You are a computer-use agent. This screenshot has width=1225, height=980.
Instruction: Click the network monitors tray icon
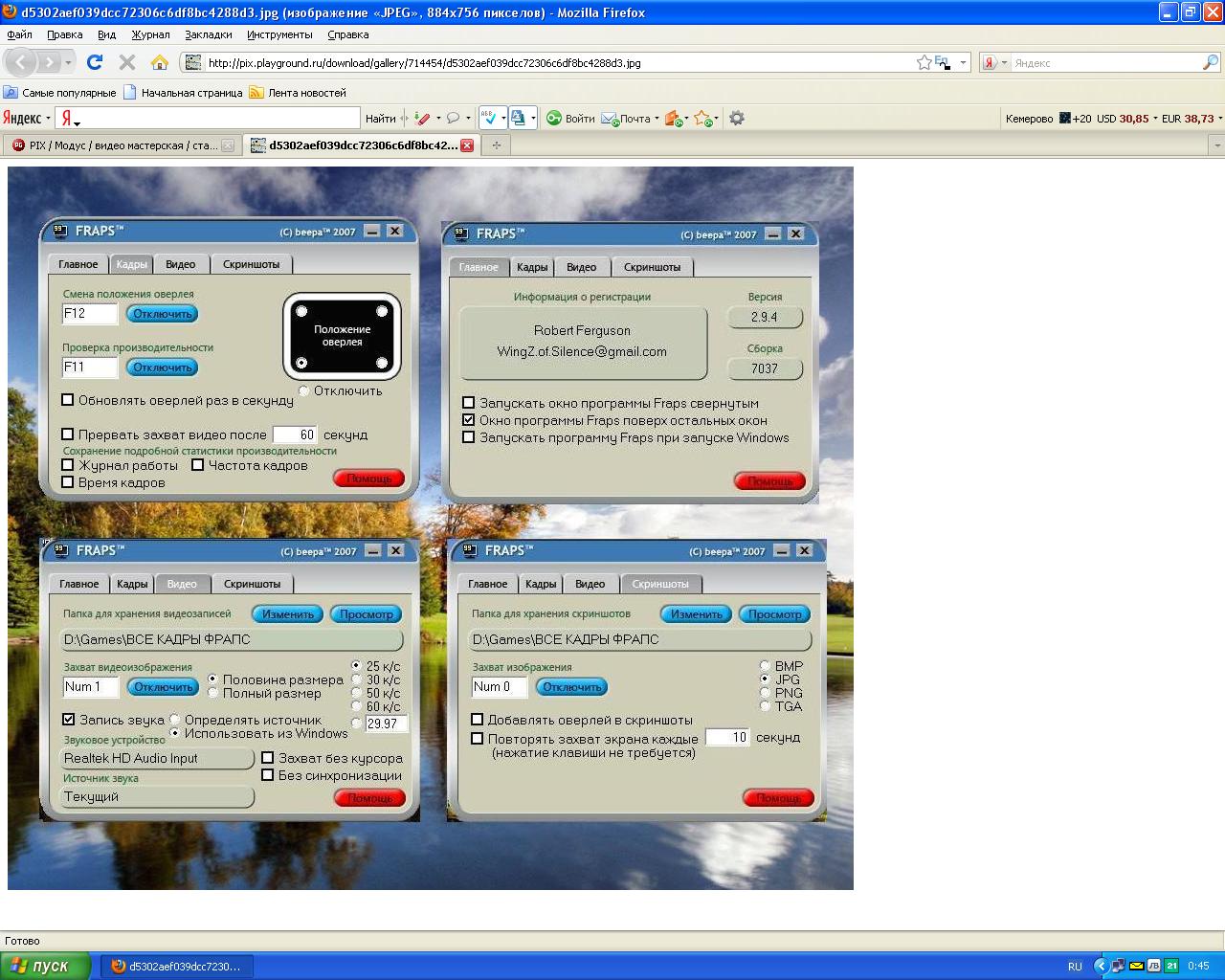[1118, 966]
